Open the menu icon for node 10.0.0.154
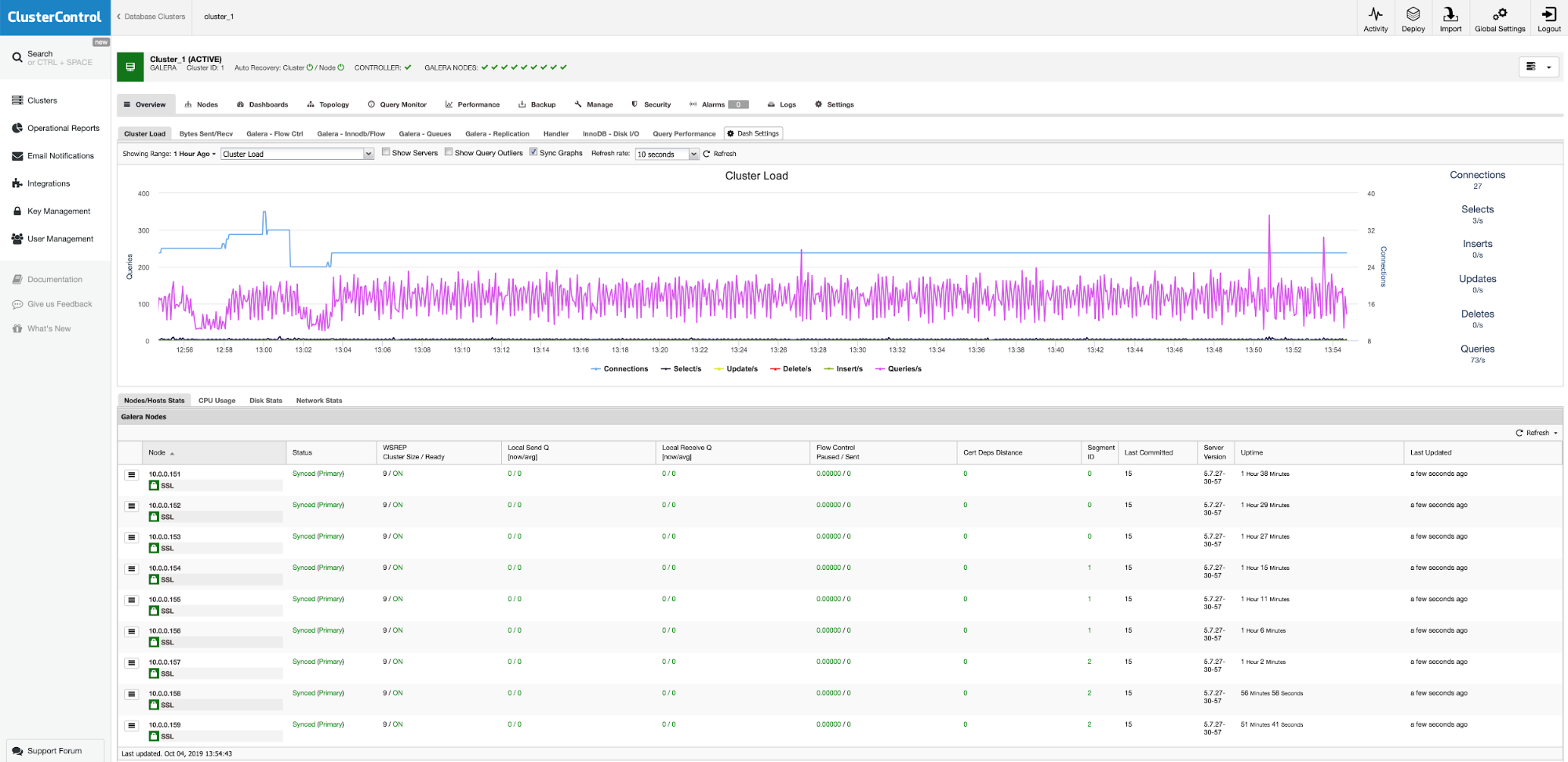 pyautogui.click(x=132, y=569)
